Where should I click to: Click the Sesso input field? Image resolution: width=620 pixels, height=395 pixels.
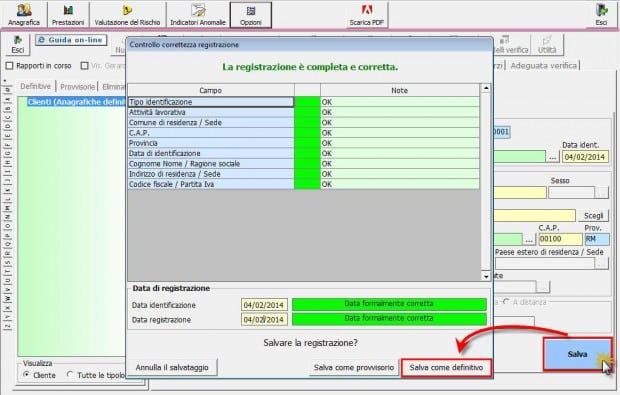coord(571,193)
